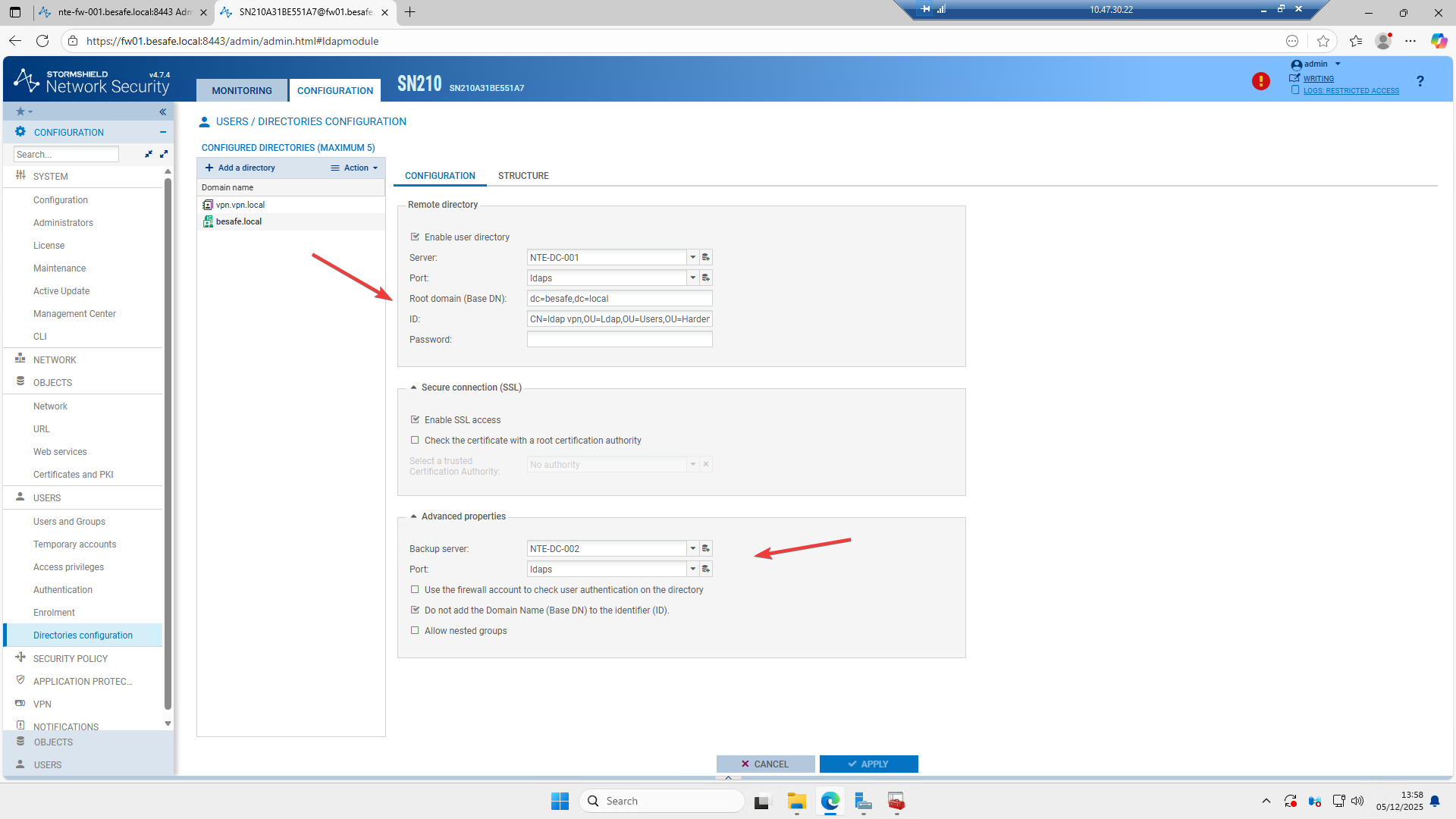The height and width of the screenshot is (819, 1456).
Task: Switch to the MONITORING tab
Action: [241, 90]
